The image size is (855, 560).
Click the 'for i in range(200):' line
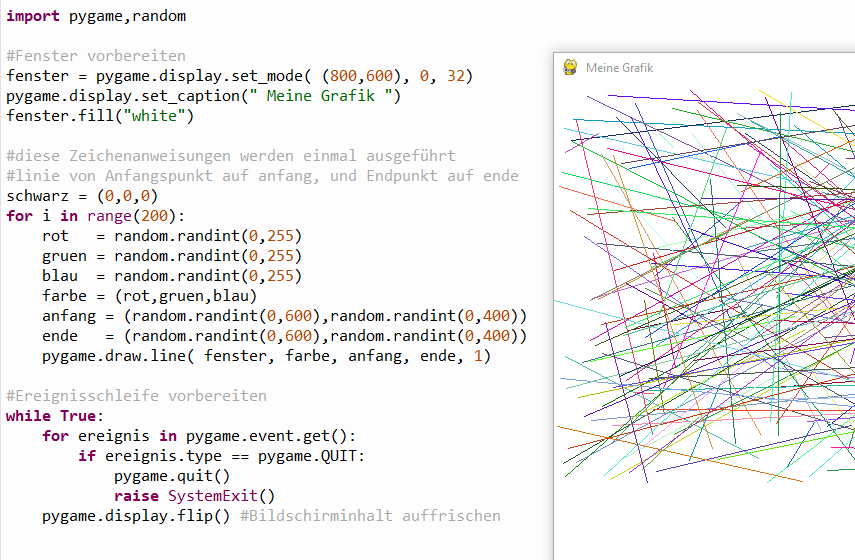coord(95,216)
